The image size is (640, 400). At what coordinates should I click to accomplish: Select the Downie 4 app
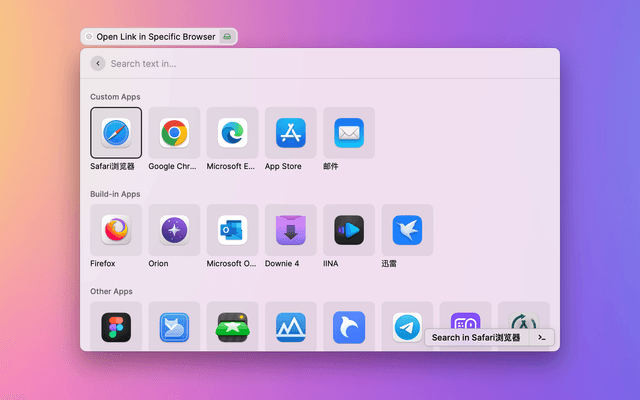[x=291, y=230]
